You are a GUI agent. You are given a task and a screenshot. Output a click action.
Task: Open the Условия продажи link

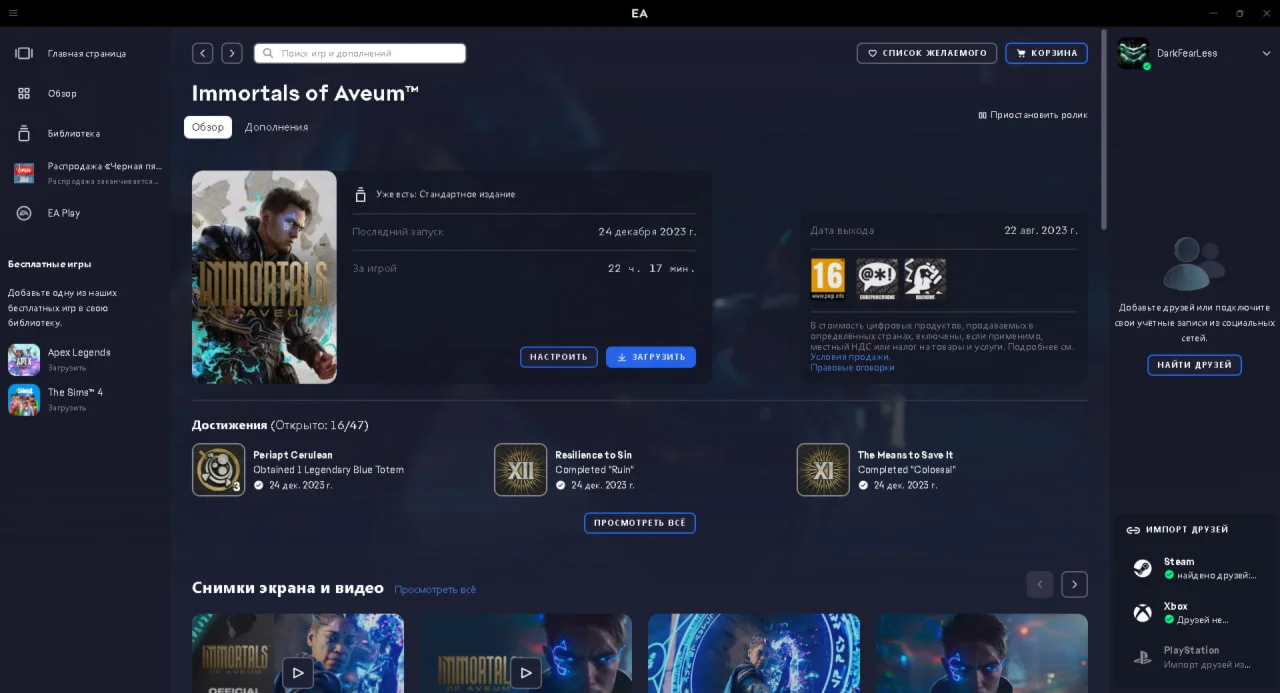coord(850,357)
